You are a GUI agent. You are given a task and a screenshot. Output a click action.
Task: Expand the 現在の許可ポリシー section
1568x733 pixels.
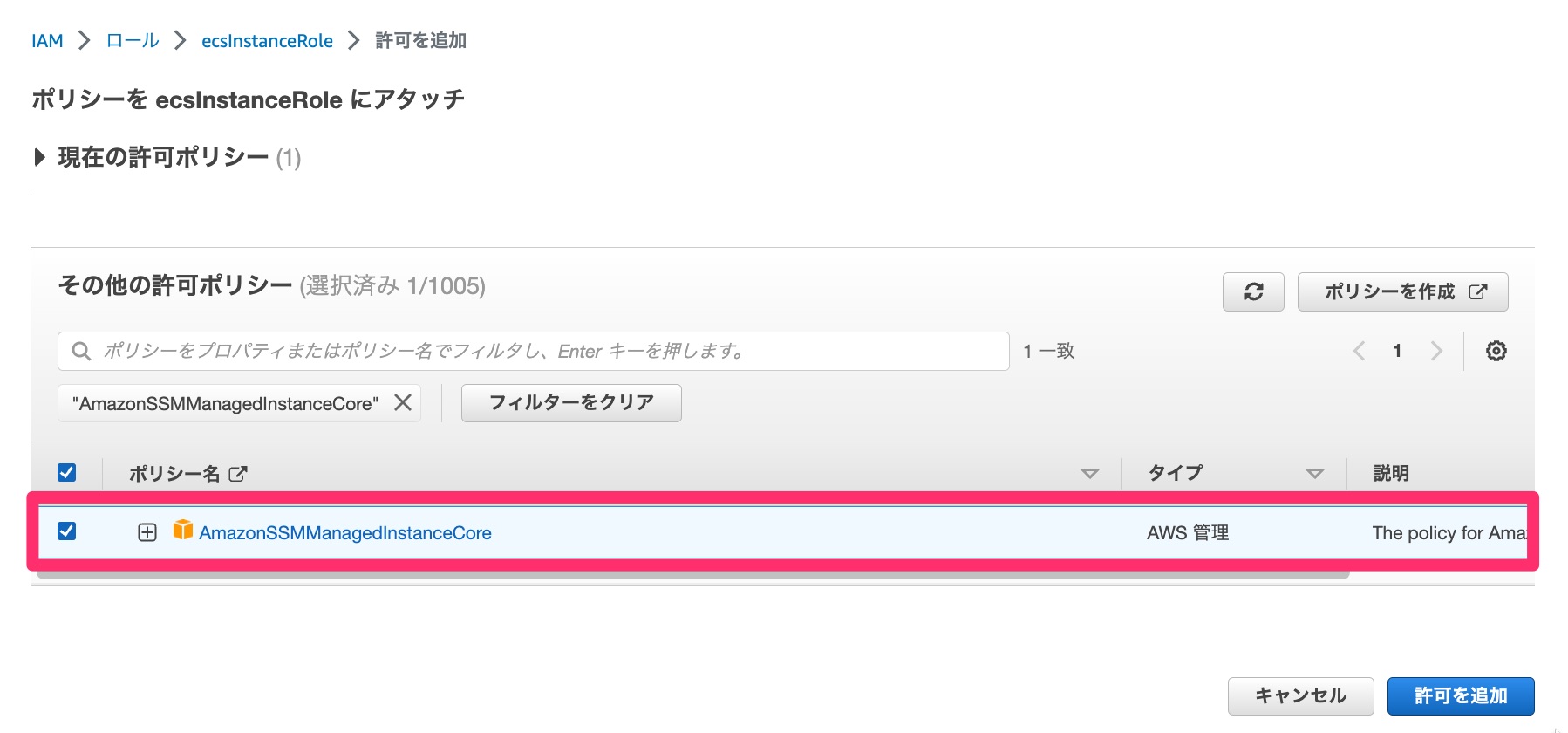[38, 158]
